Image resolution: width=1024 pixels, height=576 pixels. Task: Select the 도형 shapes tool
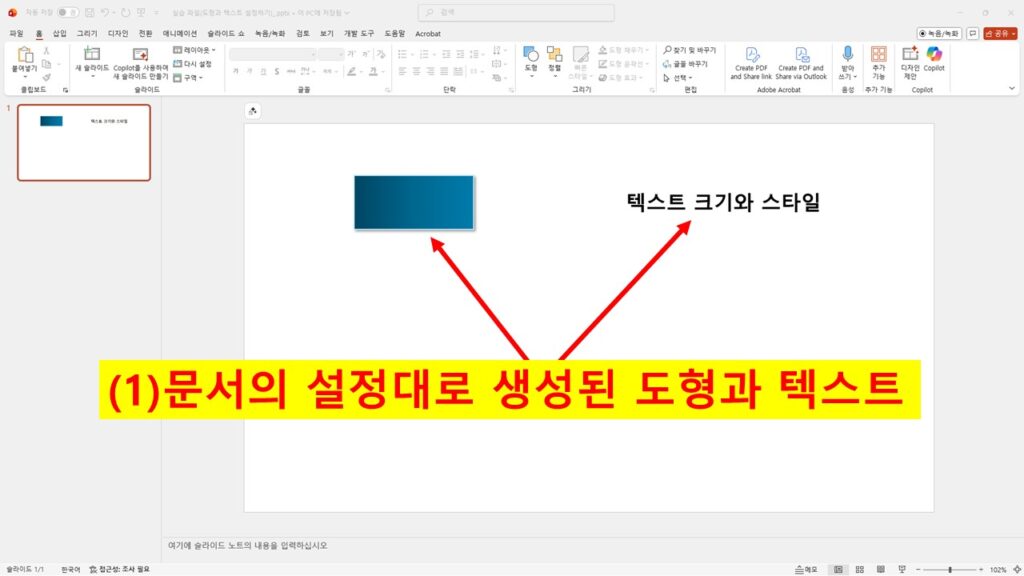(531, 55)
